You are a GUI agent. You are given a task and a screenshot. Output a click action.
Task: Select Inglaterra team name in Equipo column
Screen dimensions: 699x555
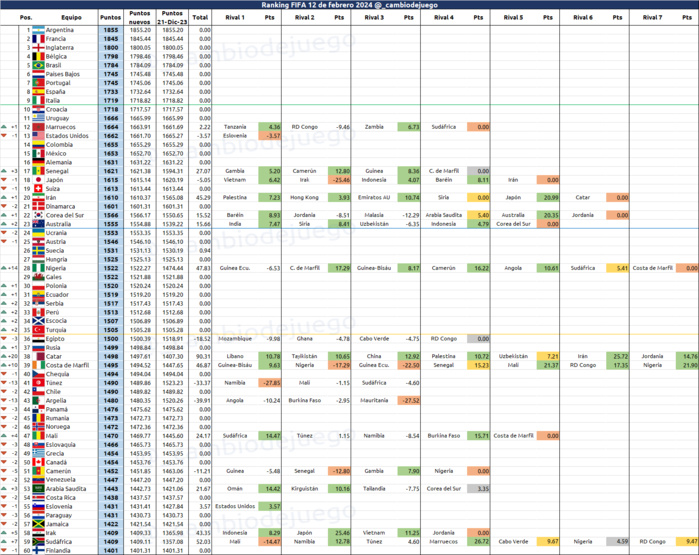tap(62, 48)
